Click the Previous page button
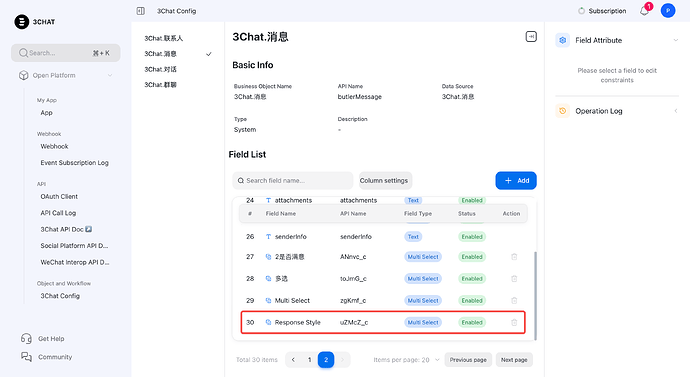The height and width of the screenshot is (377, 690). pyautogui.click(x=468, y=360)
